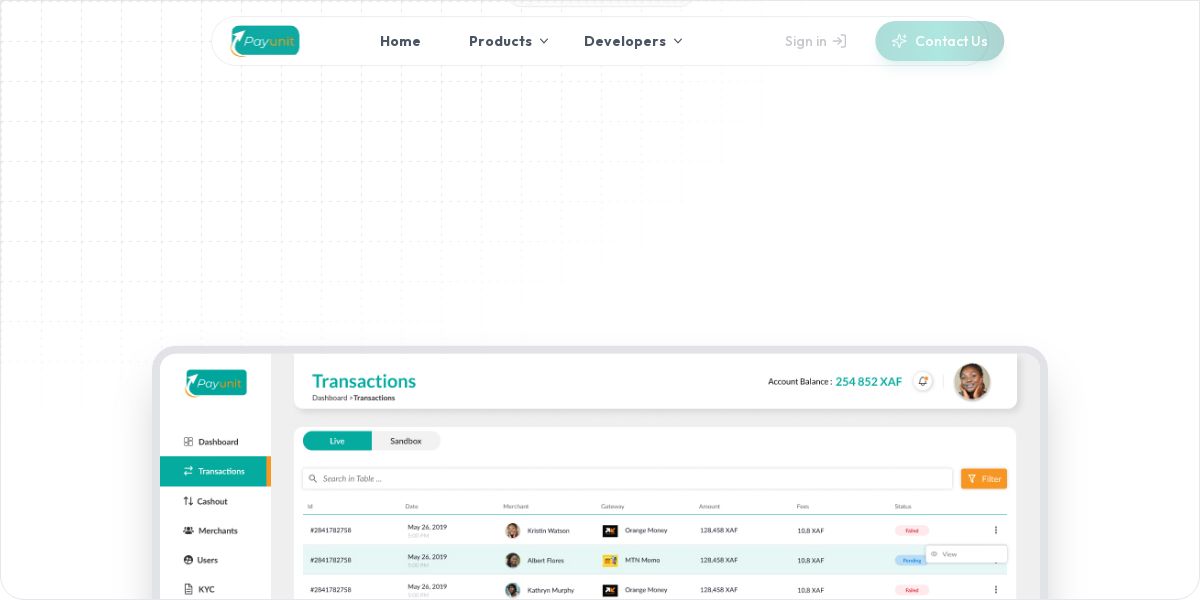Open the three-dot menu for Kathryn Murphy
This screenshot has width=1200, height=600.
click(x=995, y=590)
